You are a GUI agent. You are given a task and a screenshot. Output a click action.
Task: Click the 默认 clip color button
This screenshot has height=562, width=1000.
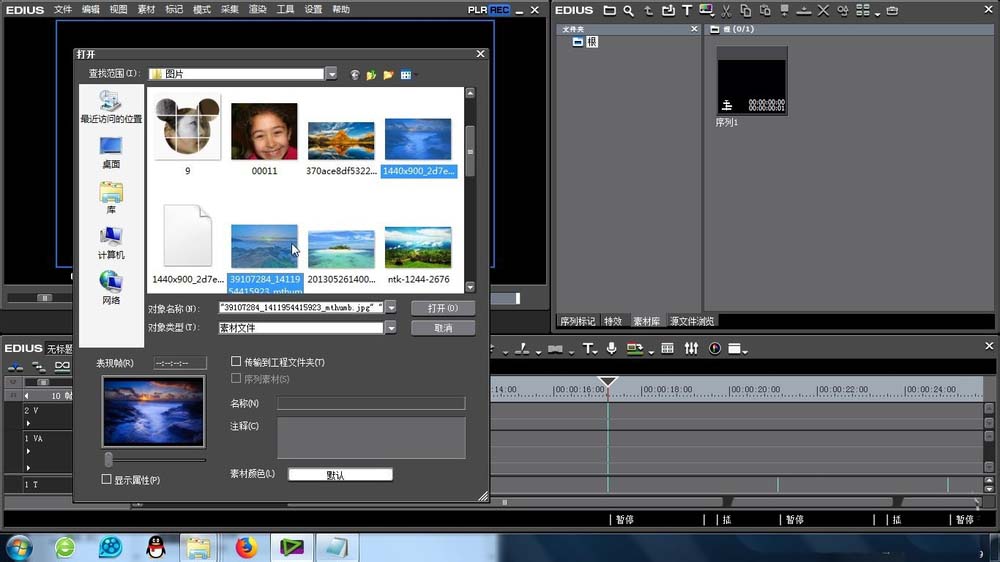[x=340, y=475]
